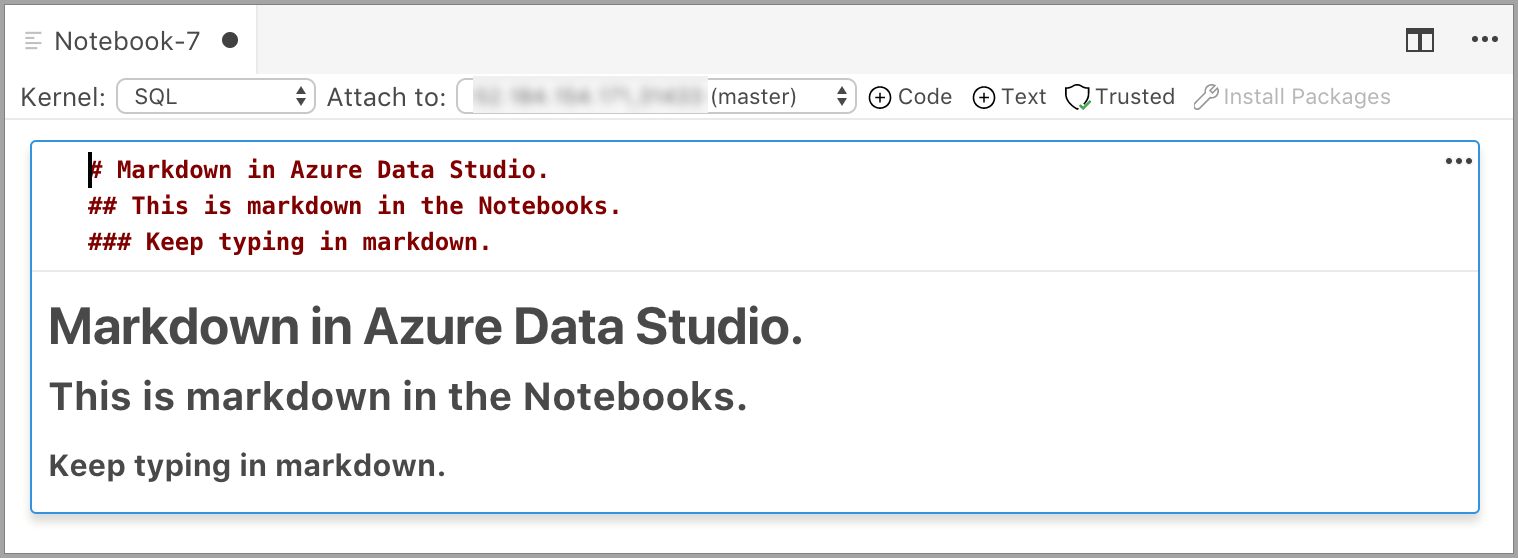Click the rendered 'Markdown in Azure Data Studio.' heading
The height and width of the screenshot is (558, 1518).
426,326
